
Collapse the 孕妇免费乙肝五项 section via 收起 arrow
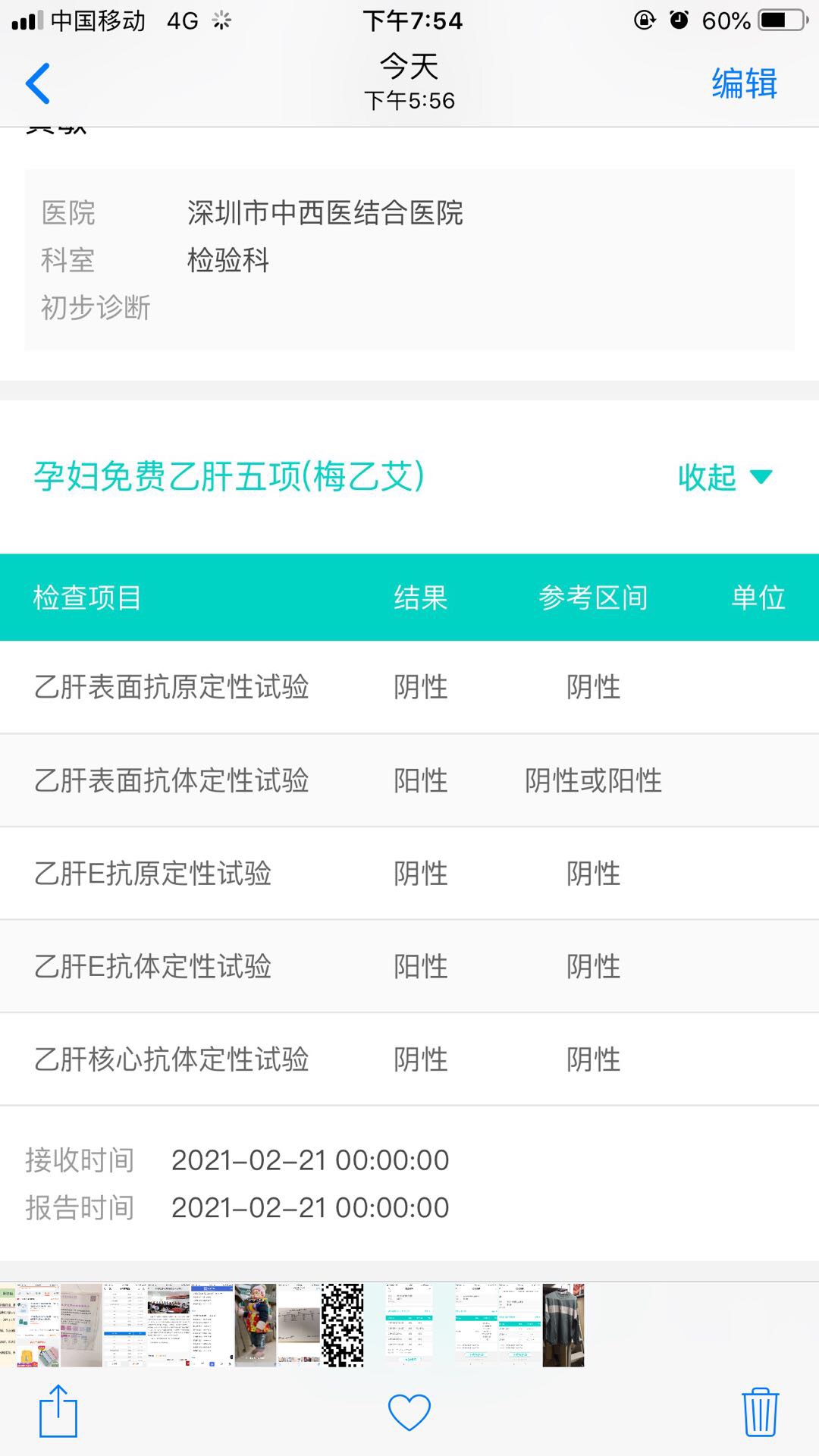coord(707,478)
